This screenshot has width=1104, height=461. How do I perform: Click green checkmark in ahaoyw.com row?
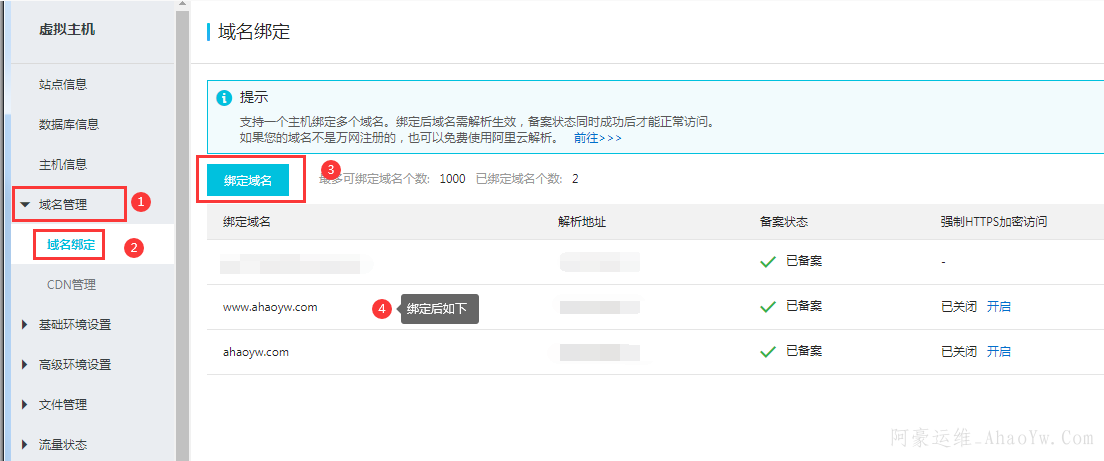[767, 352]
